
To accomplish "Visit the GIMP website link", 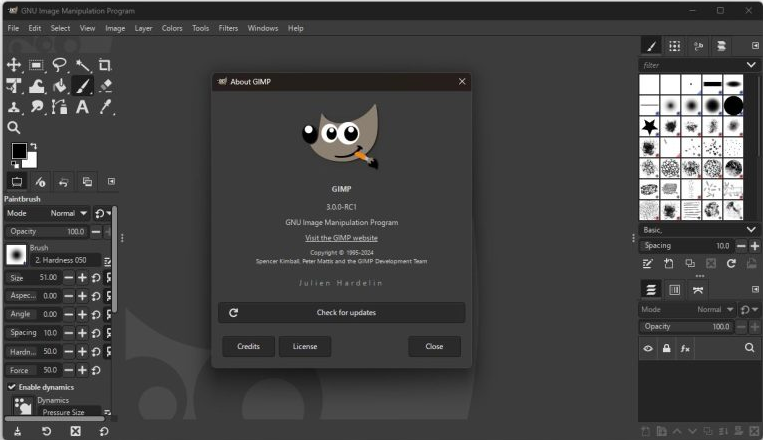I will click(x=342, y=238).
